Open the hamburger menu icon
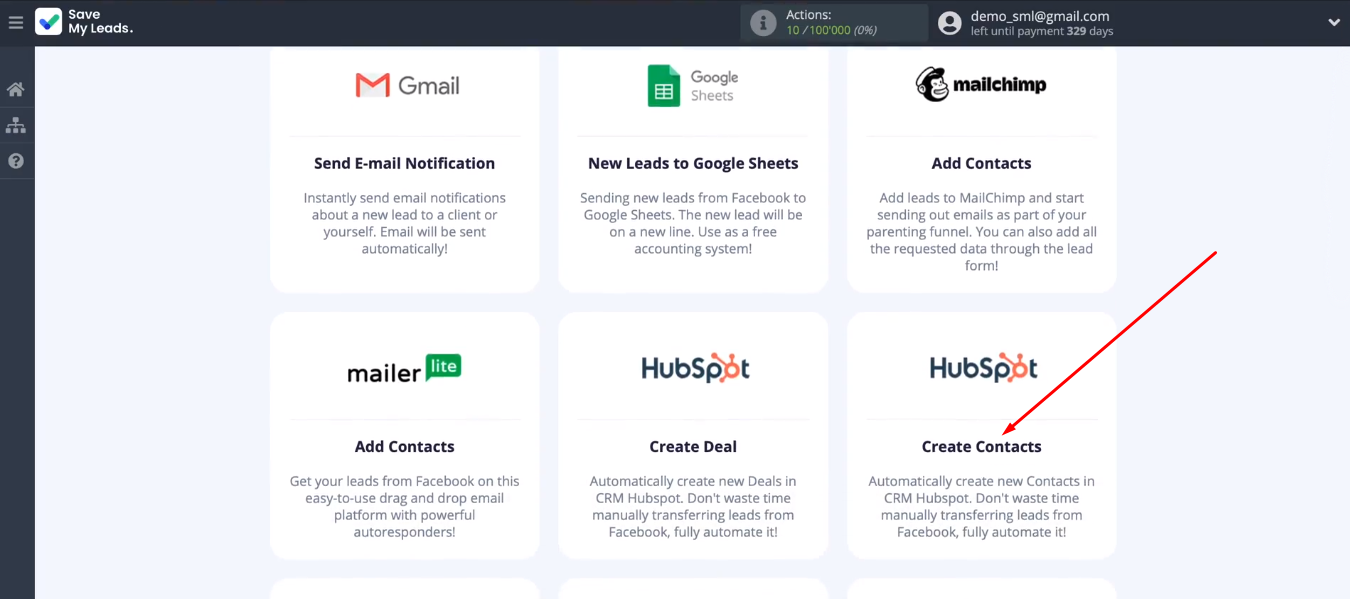 tap(16, 22)
